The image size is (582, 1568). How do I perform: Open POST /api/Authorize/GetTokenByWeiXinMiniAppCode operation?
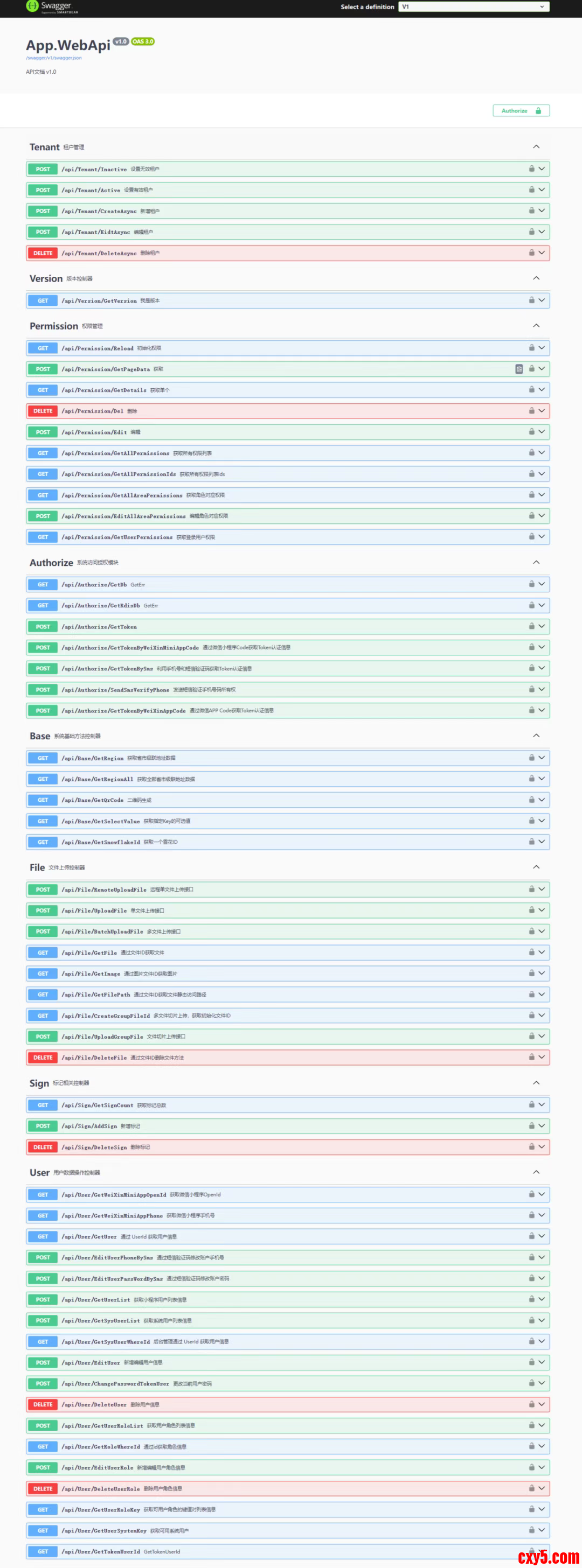pos(288,648)
